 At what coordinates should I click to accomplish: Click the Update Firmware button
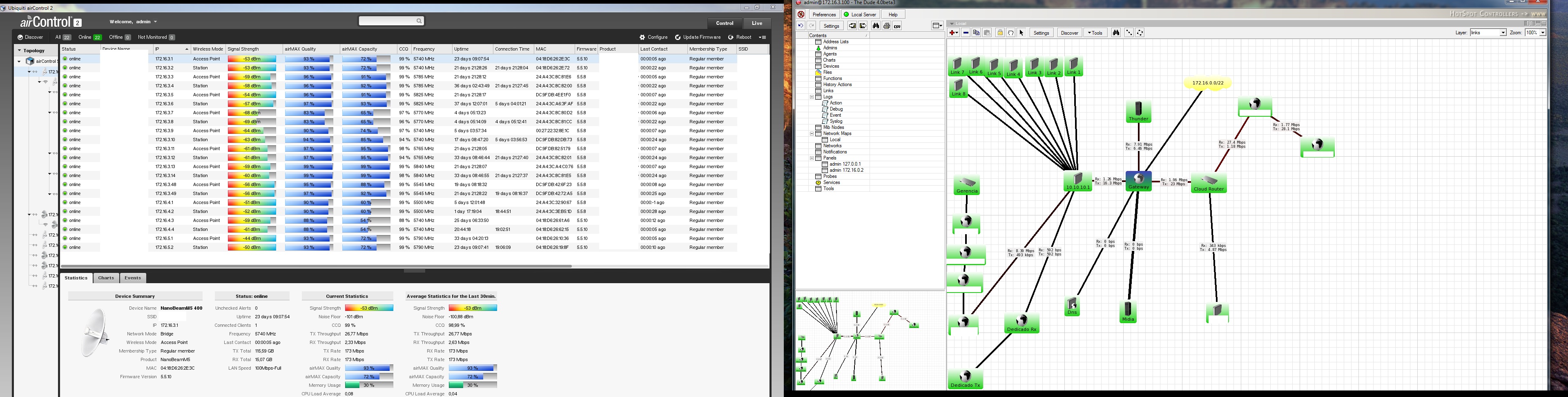(698, 37)
